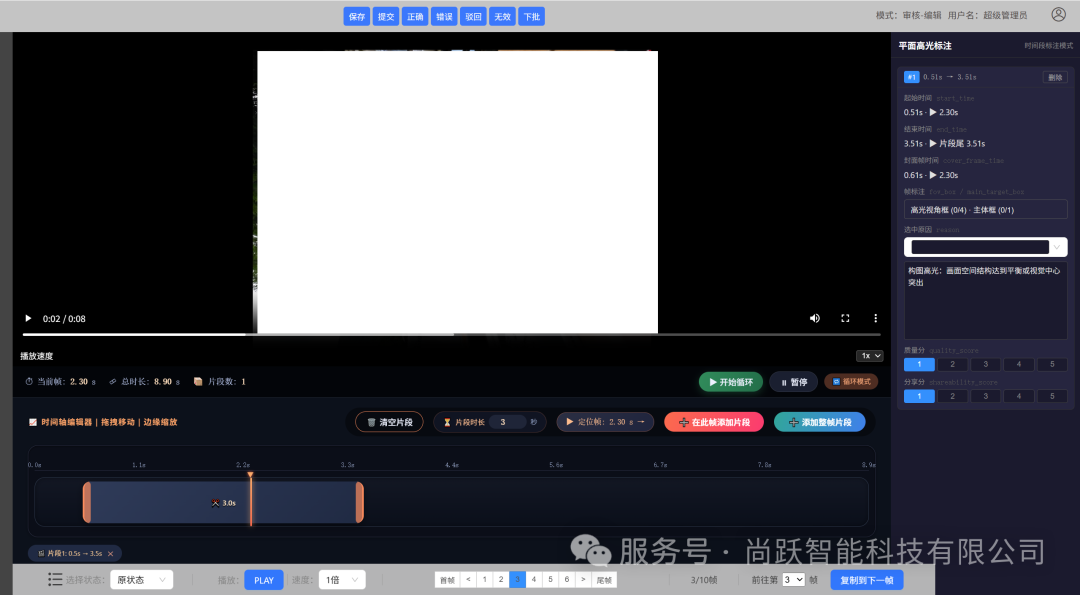Set 质量分 quality score to 3
This screenshot has width=1080, height=595.
(986, 364)
